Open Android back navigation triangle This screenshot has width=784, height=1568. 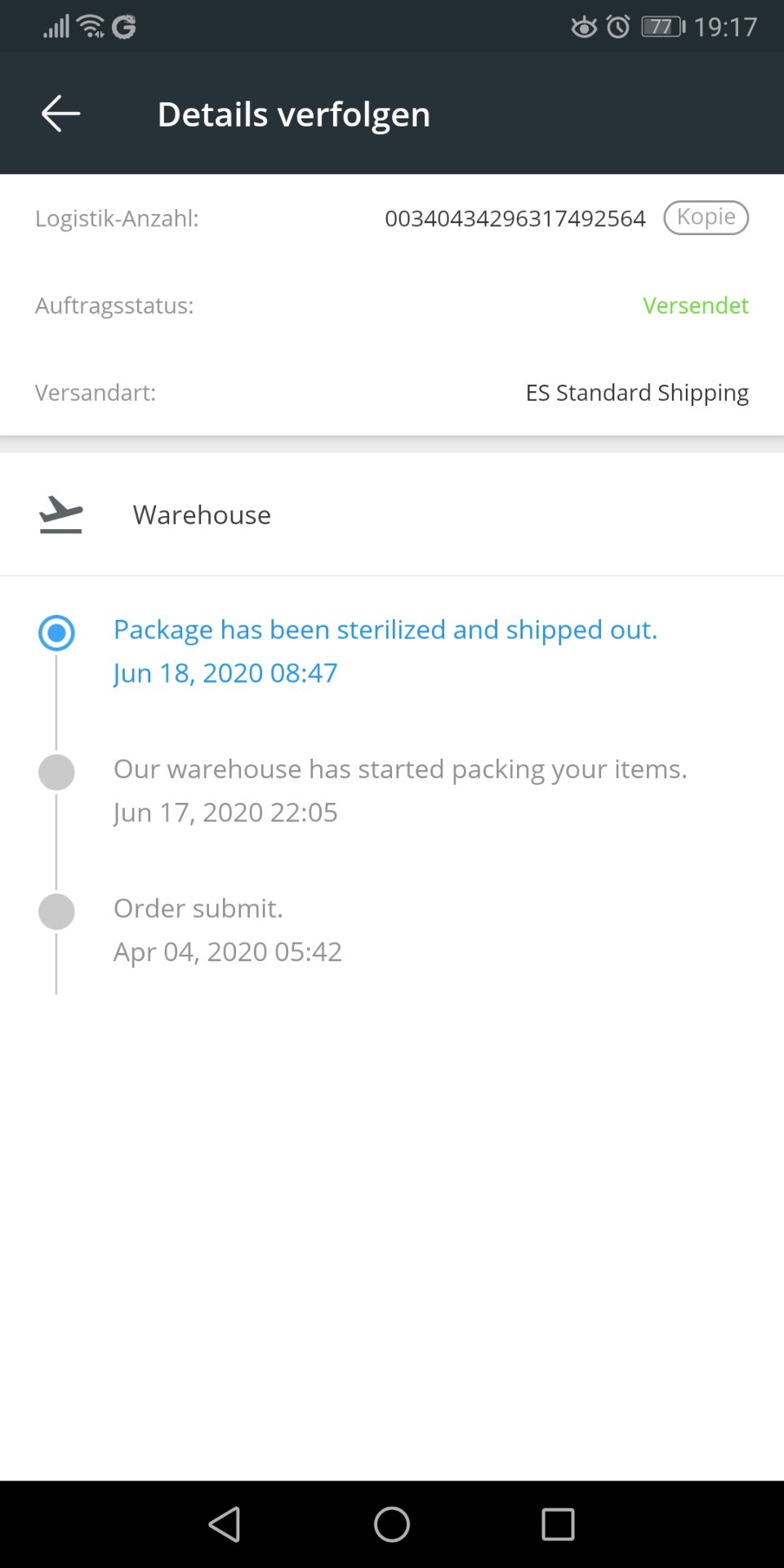[x=225, y=1524]
